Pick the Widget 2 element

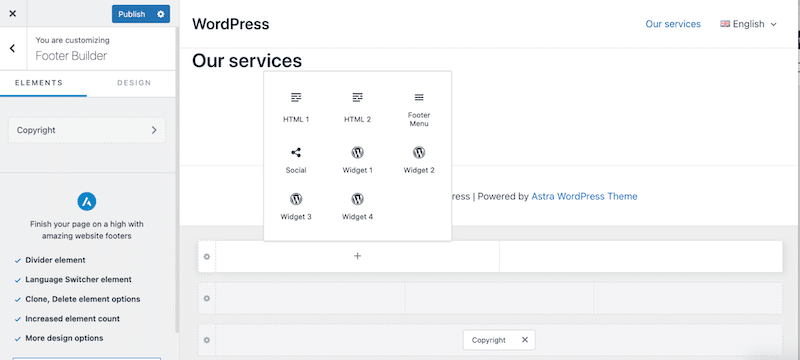(418, 160)
